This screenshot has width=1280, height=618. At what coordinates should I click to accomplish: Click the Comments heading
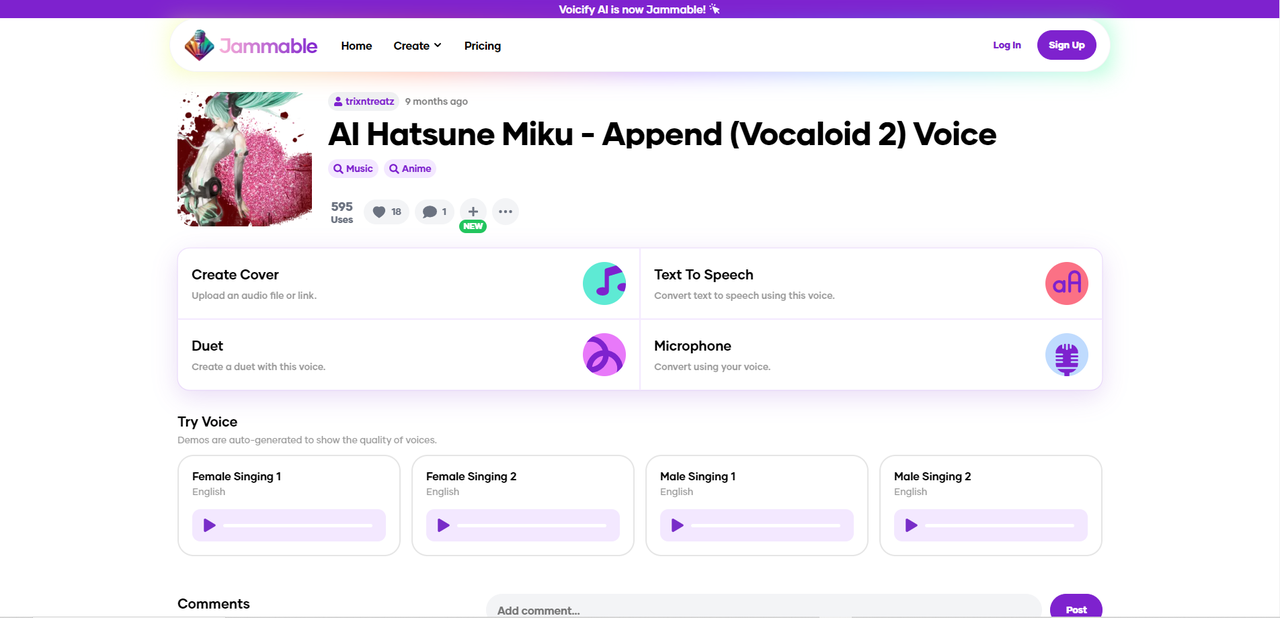pos(213,604)
